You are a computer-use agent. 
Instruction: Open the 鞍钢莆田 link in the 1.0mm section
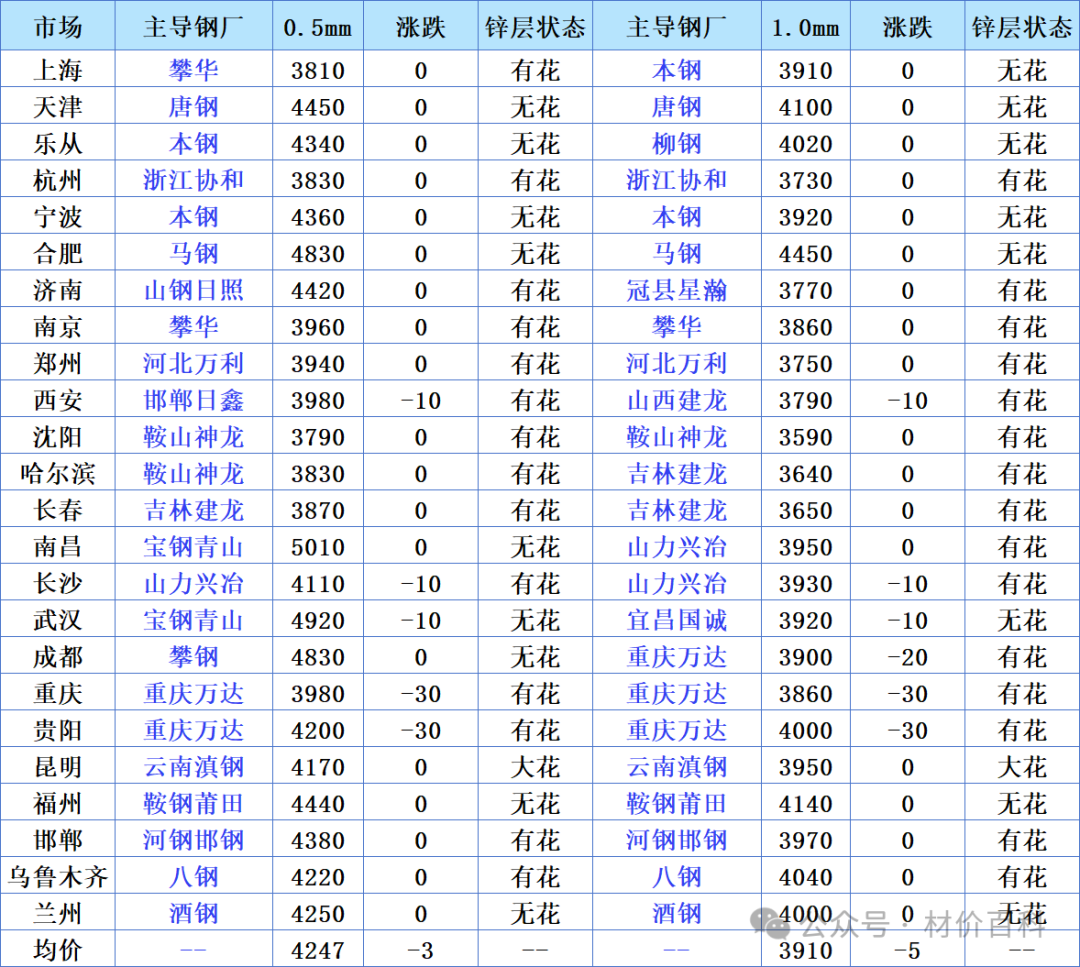pos(676,803)
